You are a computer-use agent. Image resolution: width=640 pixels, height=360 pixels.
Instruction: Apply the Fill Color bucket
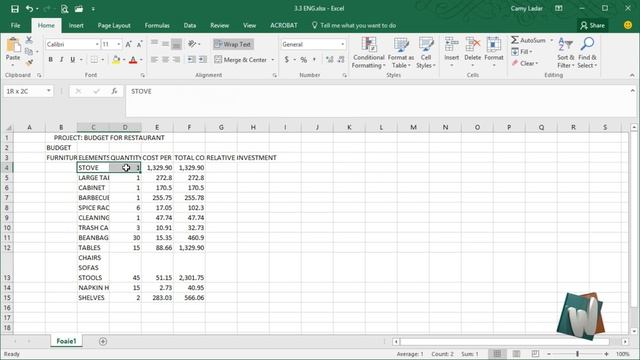[x=116, y=60]
